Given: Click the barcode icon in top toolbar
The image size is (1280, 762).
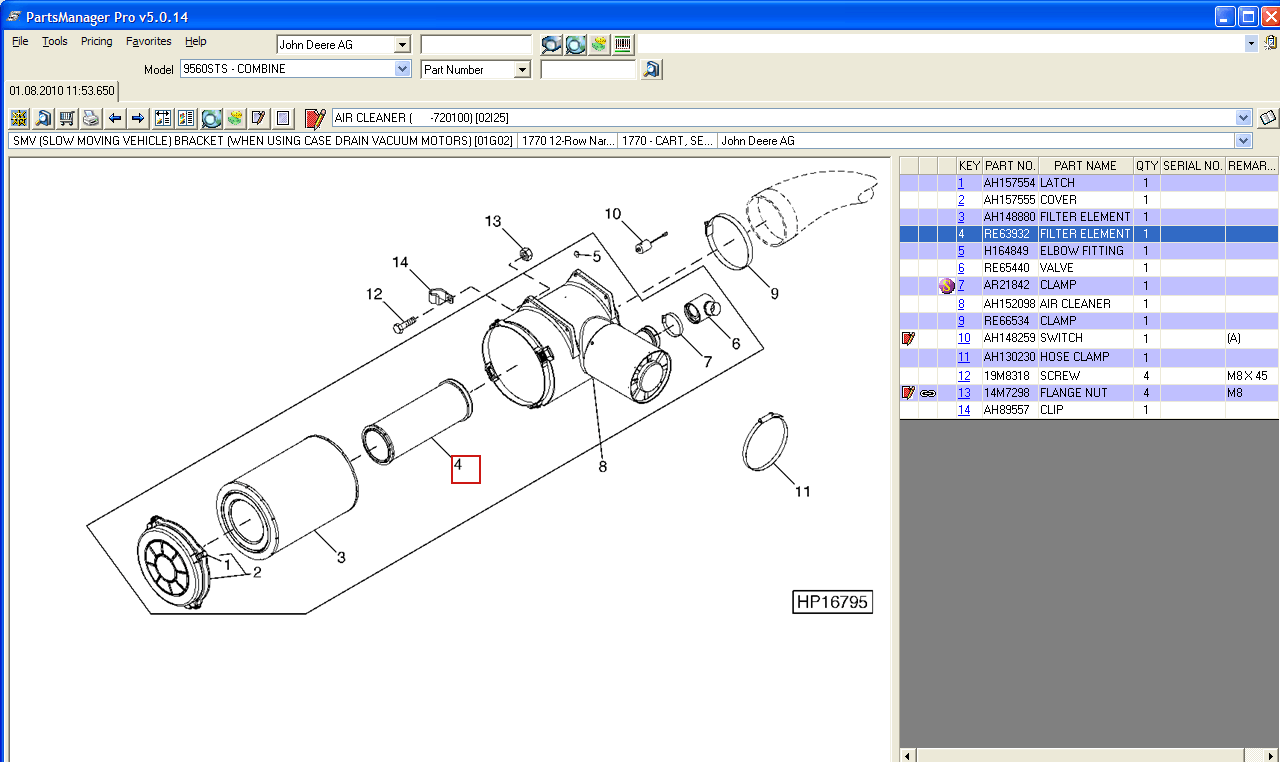Looking at the screenshot, I should 623,44.
